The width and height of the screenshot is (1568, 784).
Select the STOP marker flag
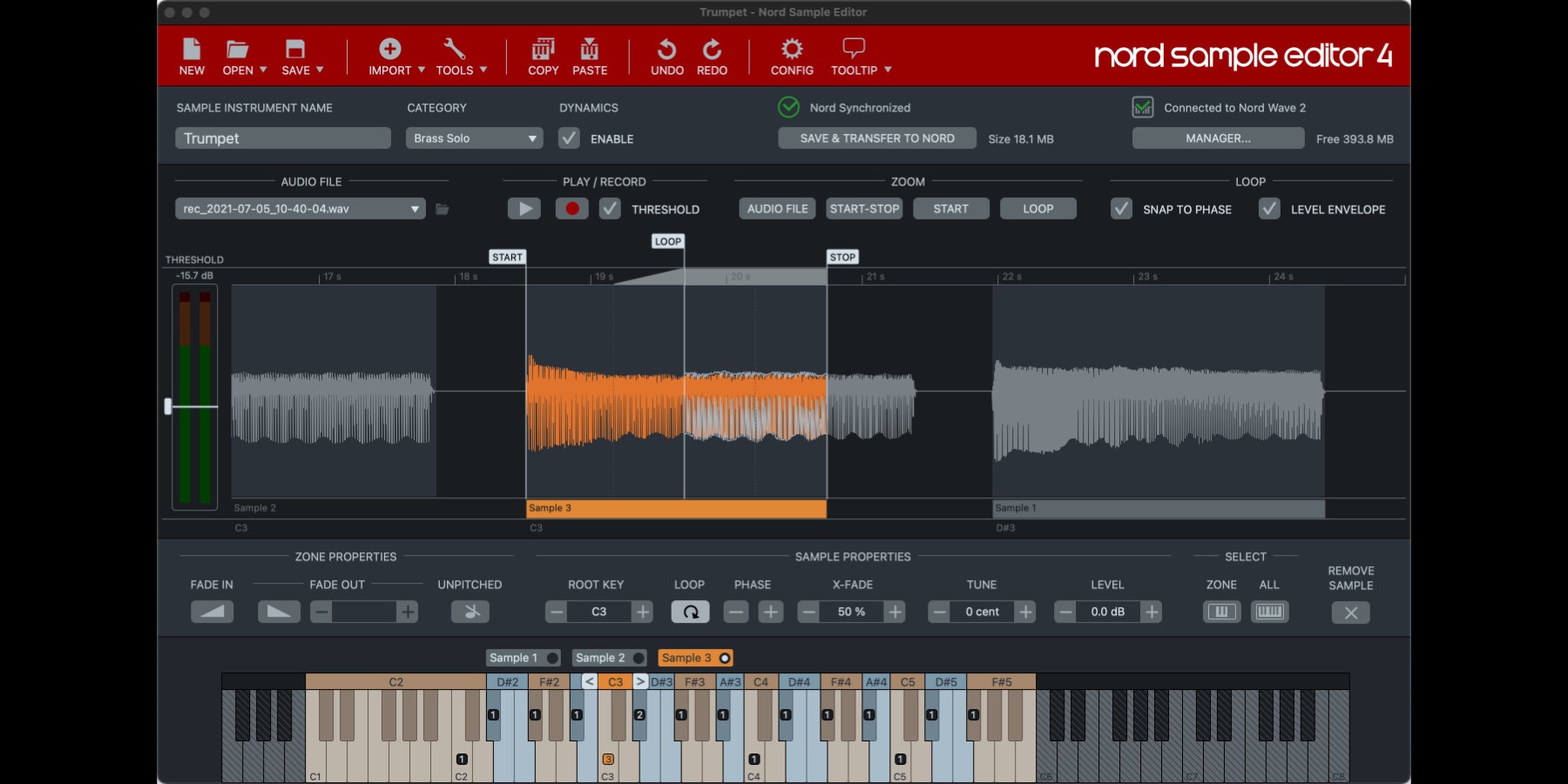click(842, 257)
